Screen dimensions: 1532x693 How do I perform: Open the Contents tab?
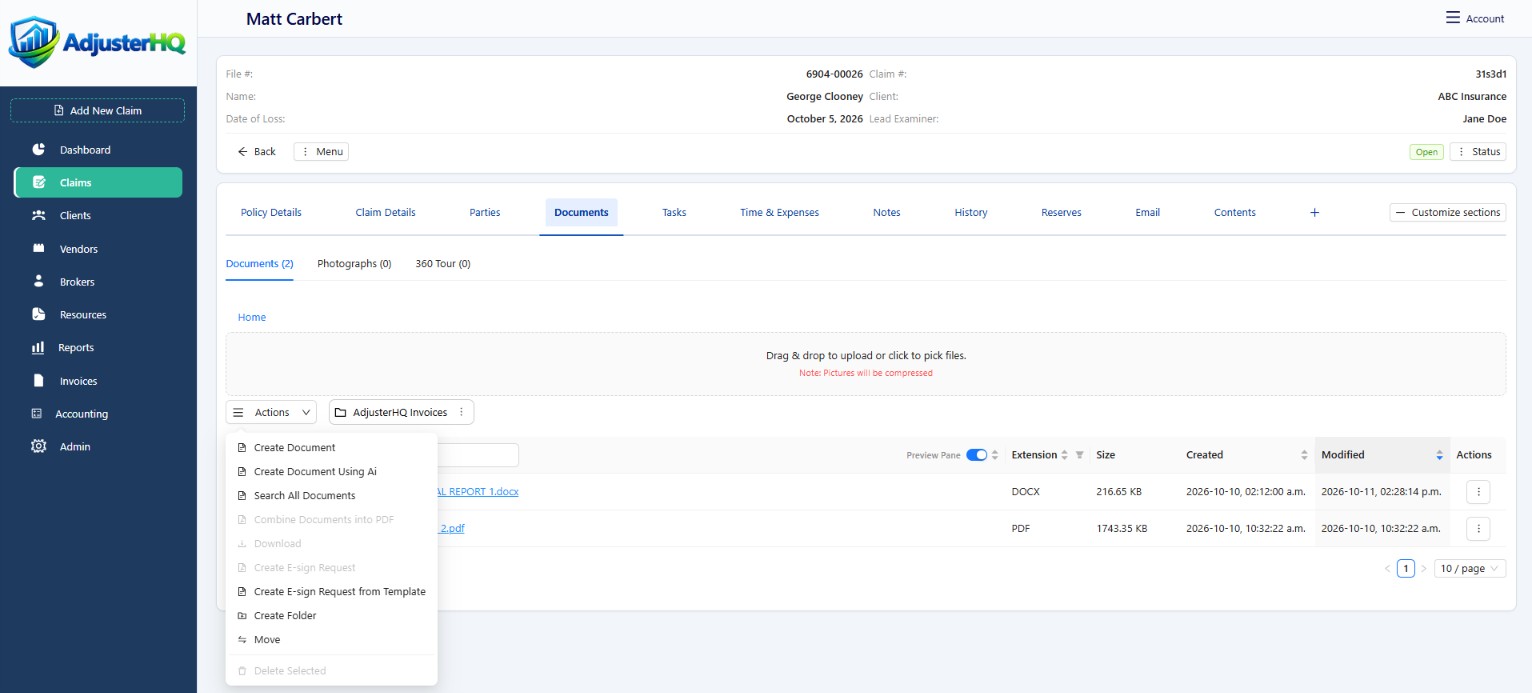pyautogui.click(x=1235, y=212)
